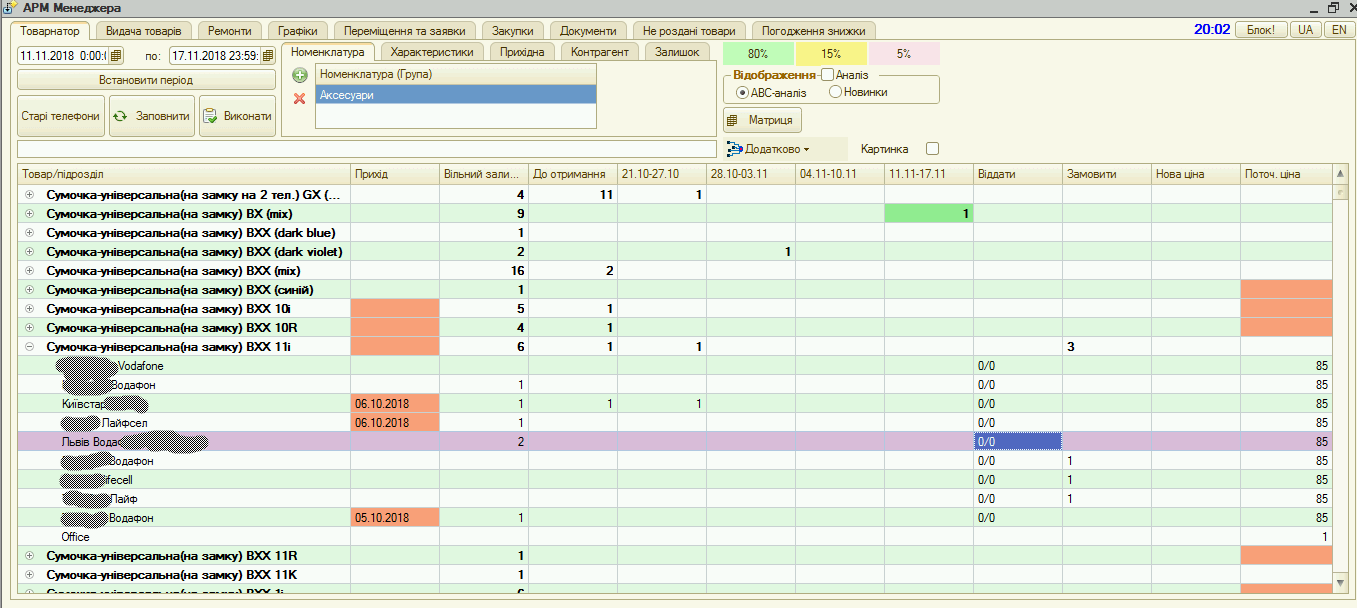Click the red X delete row icon
Screen dimensions: 1357x608
300,98
